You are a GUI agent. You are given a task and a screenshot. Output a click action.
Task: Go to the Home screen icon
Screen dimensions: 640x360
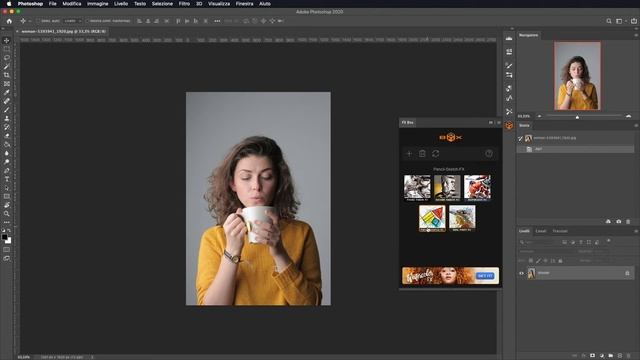(x=9, y=21)
